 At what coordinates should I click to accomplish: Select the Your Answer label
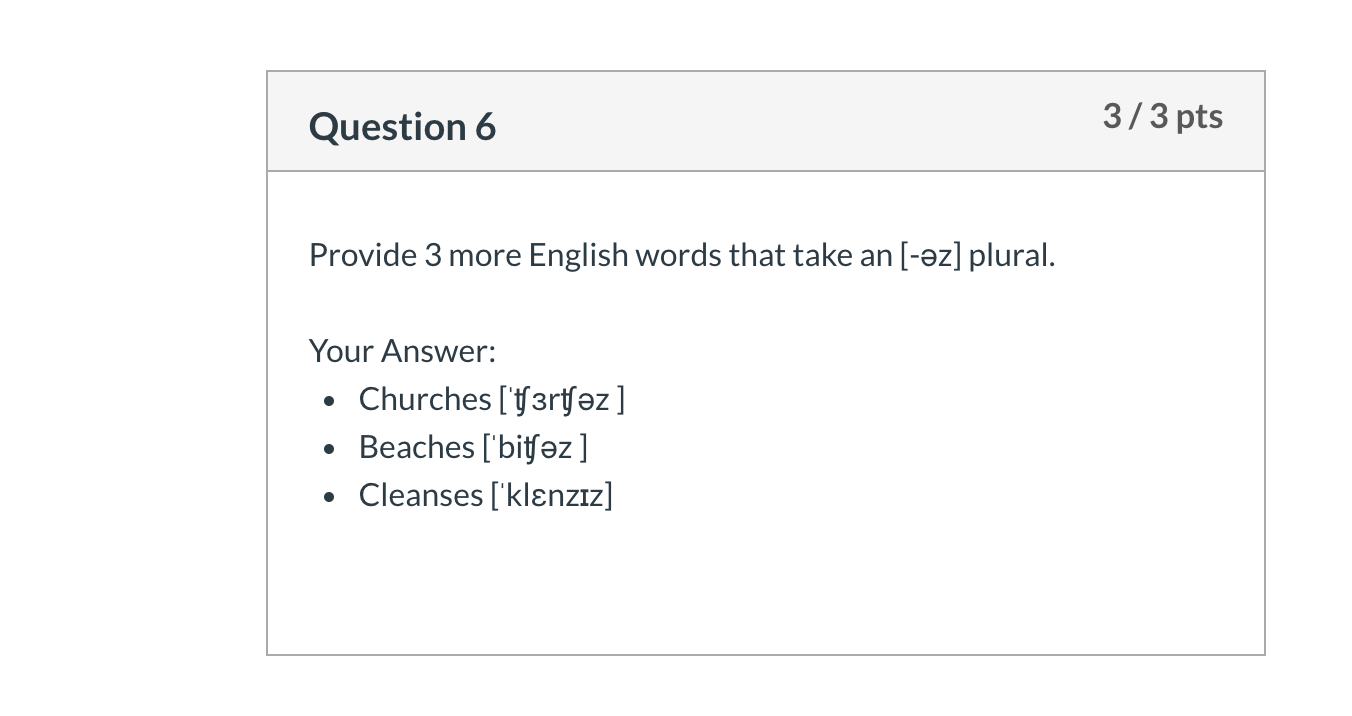(x=402, y=351)
